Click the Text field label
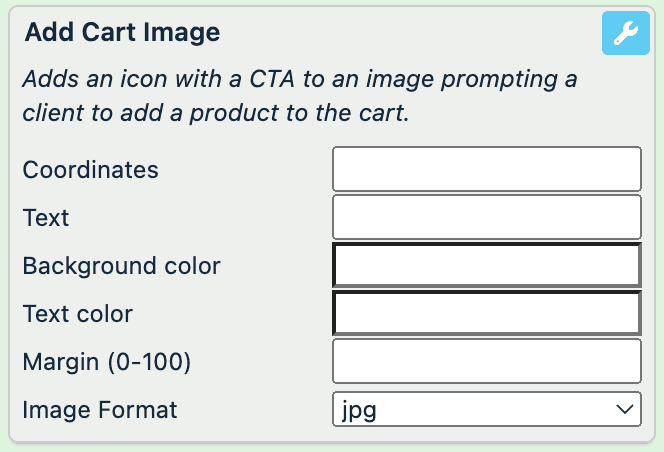664x452 pixels. (46, 218)
